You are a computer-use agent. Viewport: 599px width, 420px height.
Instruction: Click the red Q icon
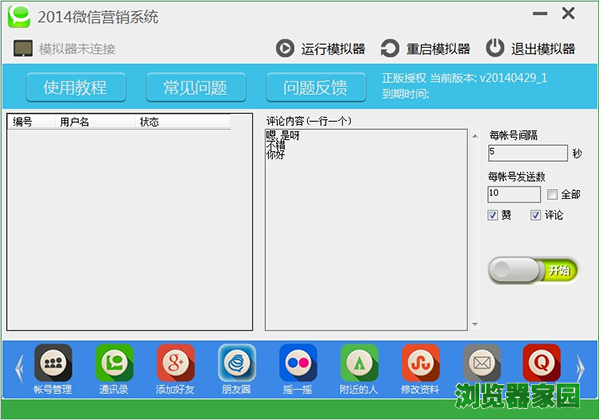click(x=542, y=363)
